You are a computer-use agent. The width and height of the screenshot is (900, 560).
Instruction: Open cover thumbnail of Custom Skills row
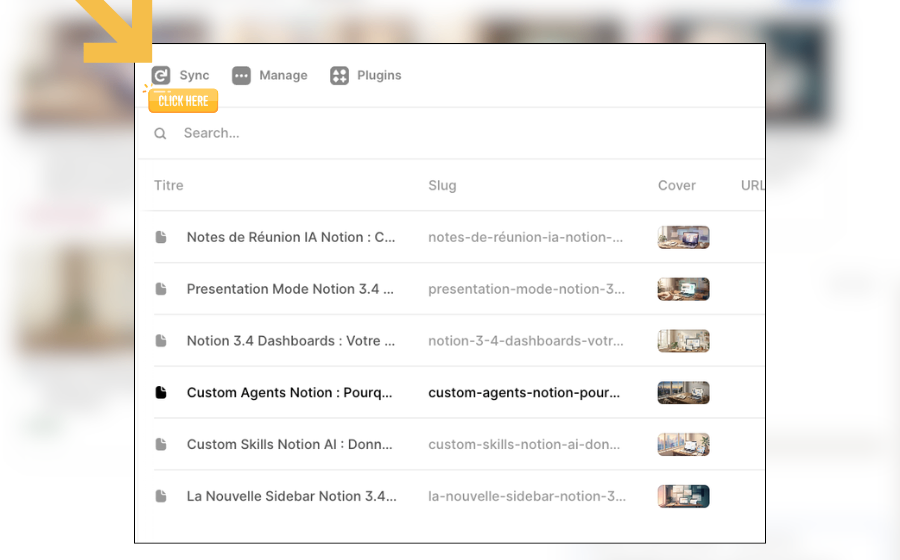684,444
